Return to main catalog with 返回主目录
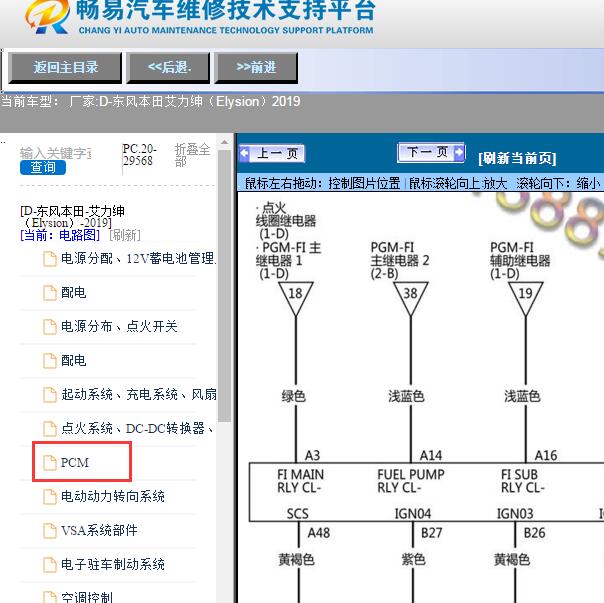The height and width of the screenshot is (603, 604). click(65, 68)
